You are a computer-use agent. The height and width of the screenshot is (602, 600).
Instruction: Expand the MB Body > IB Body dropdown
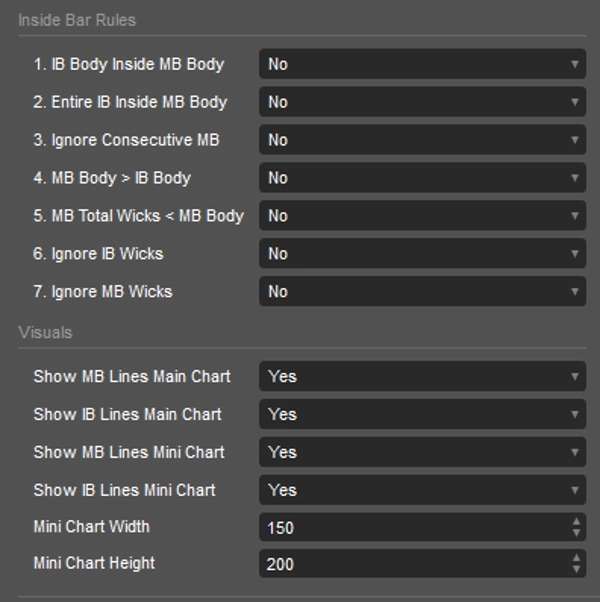pyautogui.click(x=422, y=178)
